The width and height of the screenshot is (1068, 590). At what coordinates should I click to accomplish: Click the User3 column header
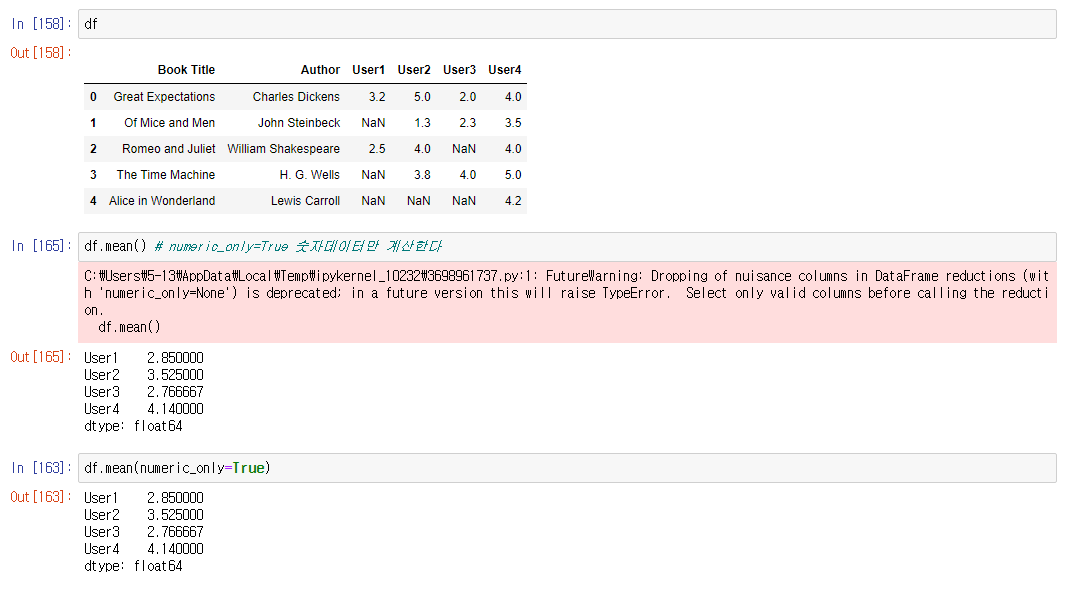pyautogui.click(x=460, y=69)
